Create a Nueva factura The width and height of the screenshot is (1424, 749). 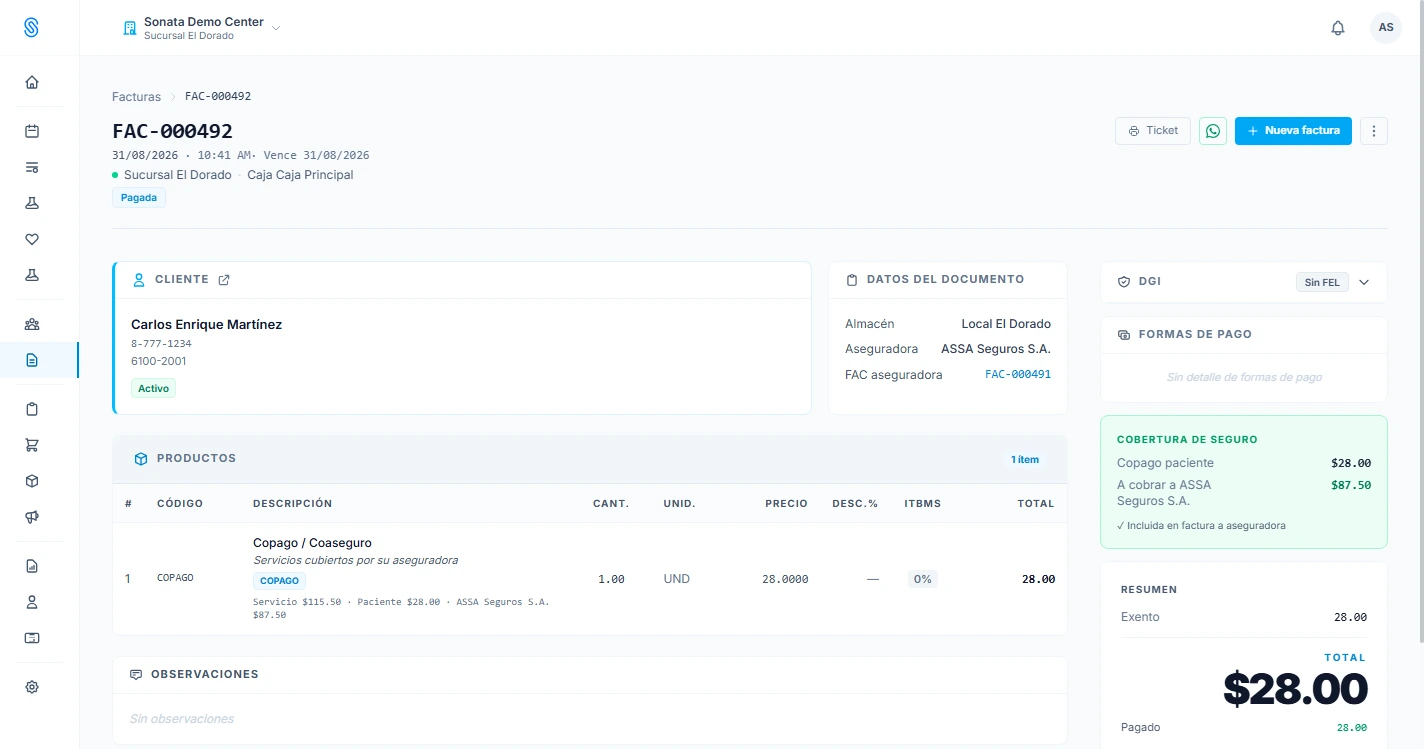click(x=1293, y=131)
